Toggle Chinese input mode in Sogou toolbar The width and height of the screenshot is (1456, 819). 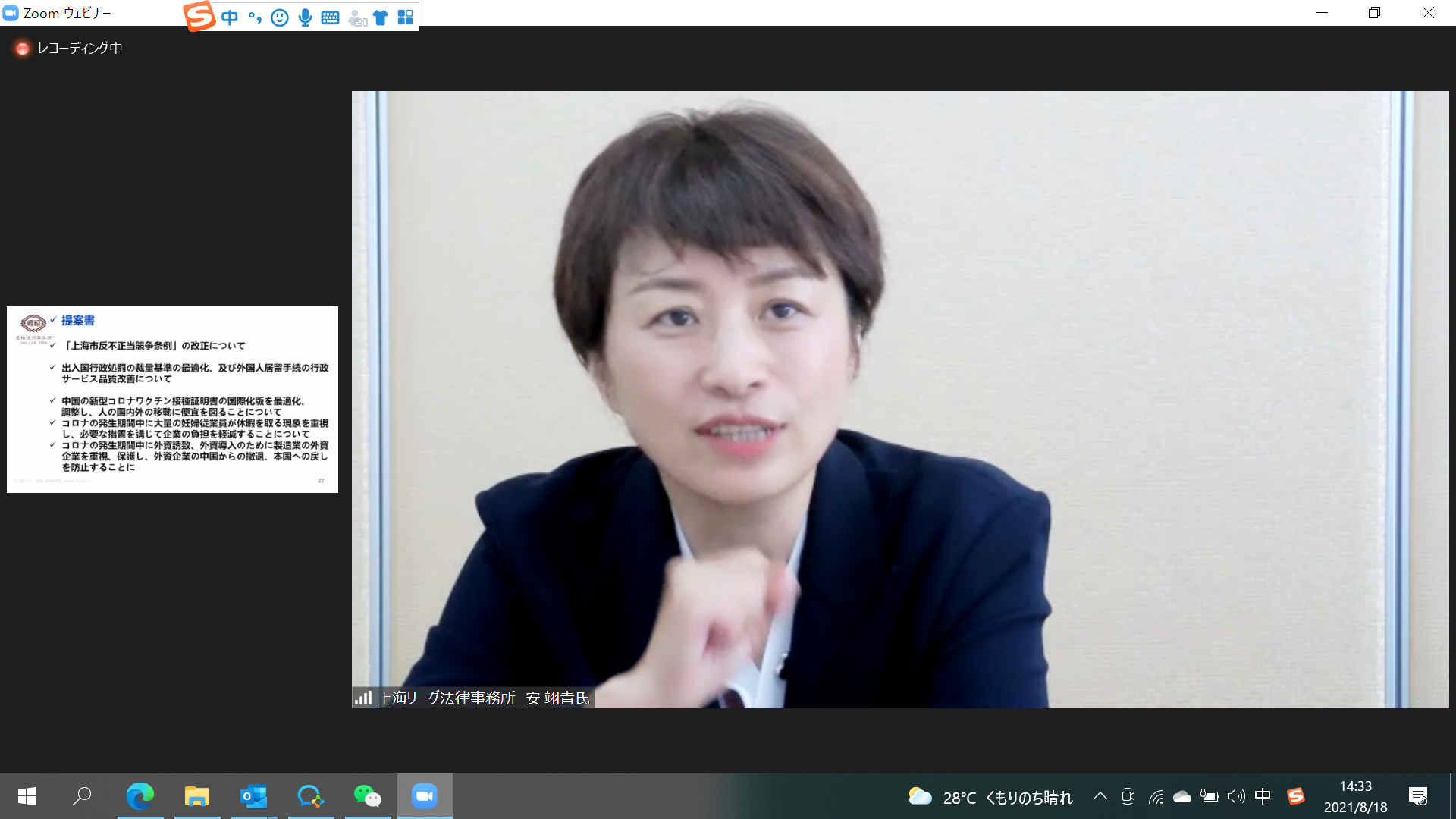[x=230, y=17]
